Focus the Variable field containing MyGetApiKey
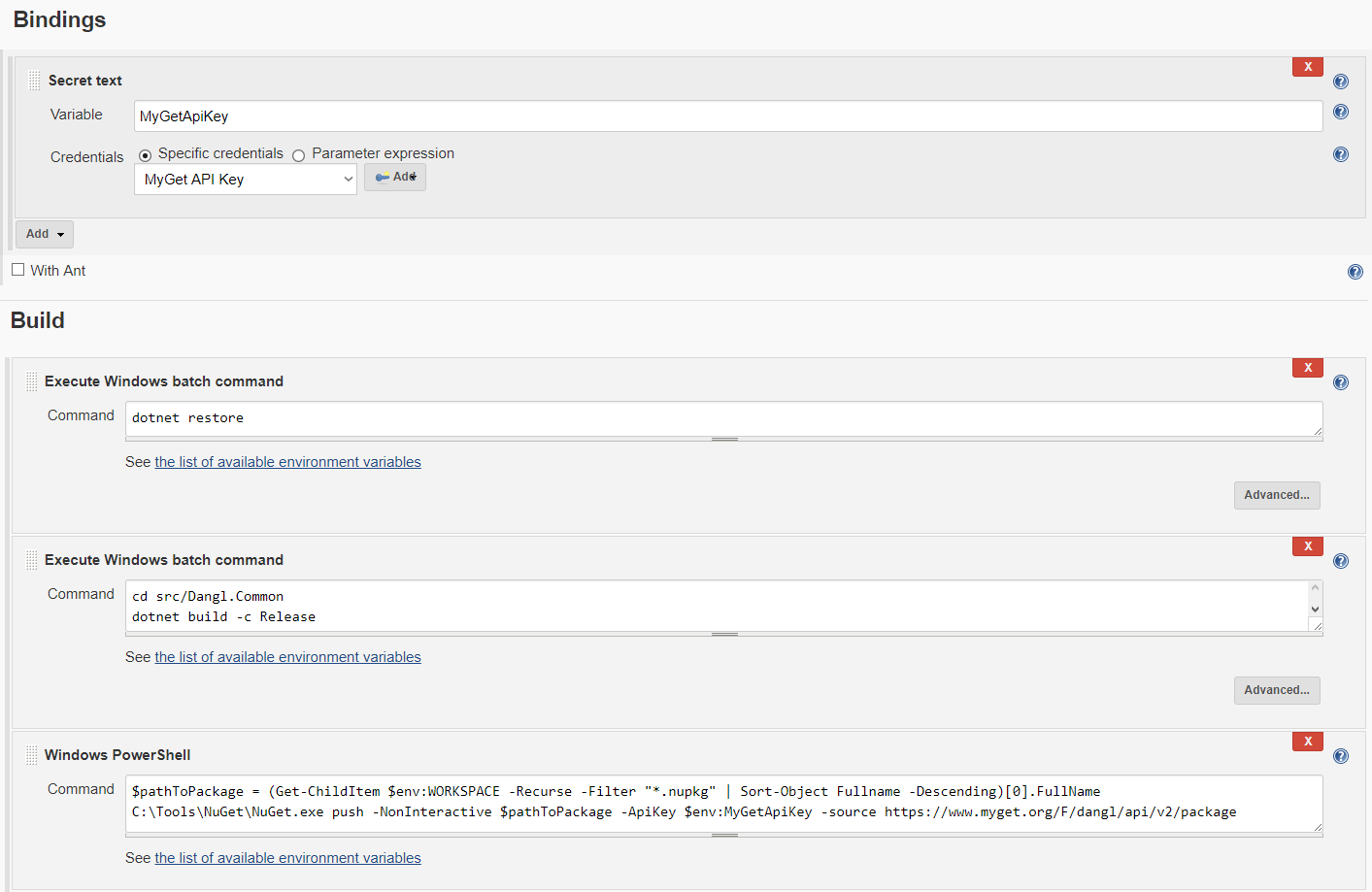Image resolution: width=1372 pixels, height=892 pixels. pos(728,116)
